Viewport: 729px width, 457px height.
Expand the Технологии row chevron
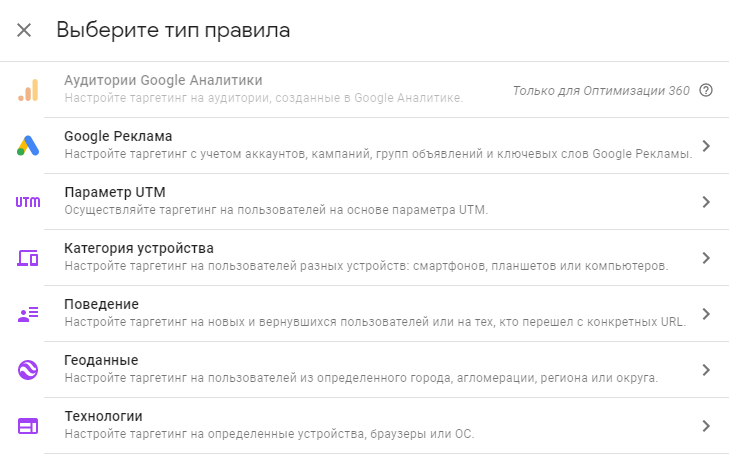pyautogui.click(x=706, y=426)
